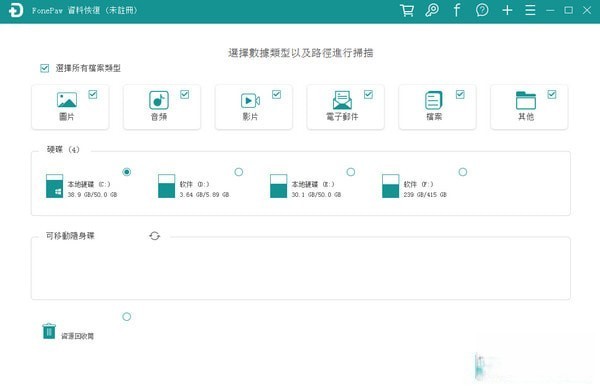The height and width of the screenshot is (392, 600).
Task: Click the music note audio icon 音頻
Action: [x=159, y=100]
